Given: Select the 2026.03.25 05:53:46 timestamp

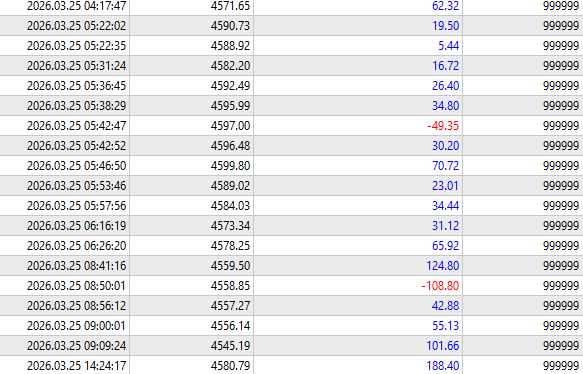Looking at the screenshot, I should [x=77, y=186].
